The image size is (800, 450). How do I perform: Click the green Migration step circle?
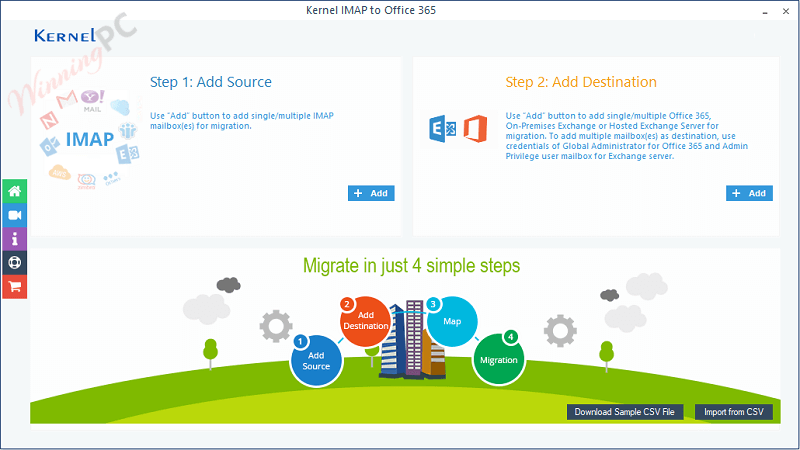click(x=498, y=359)
